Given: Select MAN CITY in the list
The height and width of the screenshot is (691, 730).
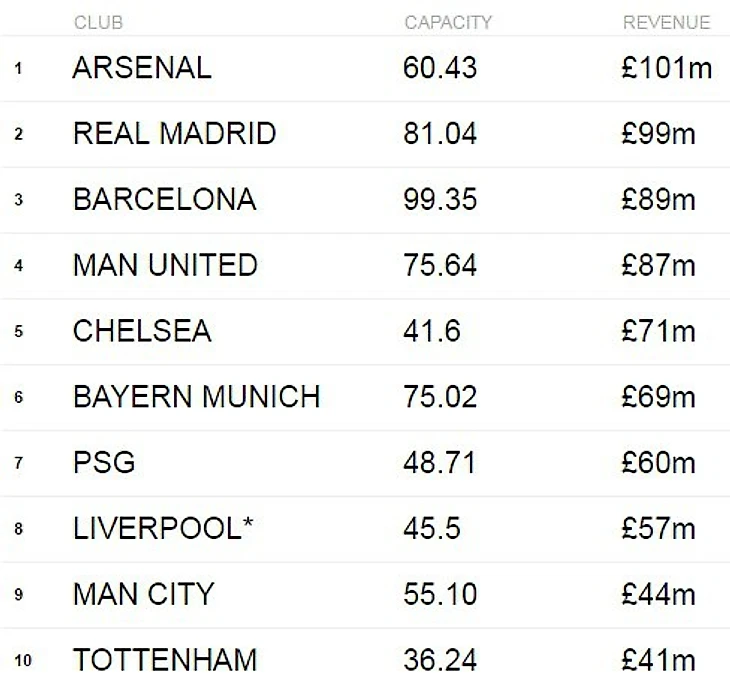Looking at the screenshot, I should (143, 595).
